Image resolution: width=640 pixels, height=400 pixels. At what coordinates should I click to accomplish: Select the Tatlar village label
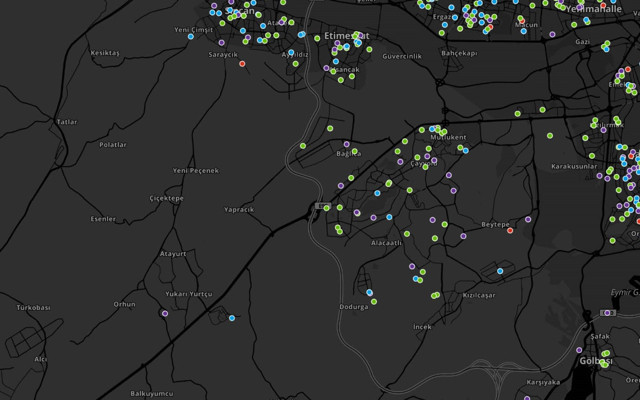(x=67, y=121)
